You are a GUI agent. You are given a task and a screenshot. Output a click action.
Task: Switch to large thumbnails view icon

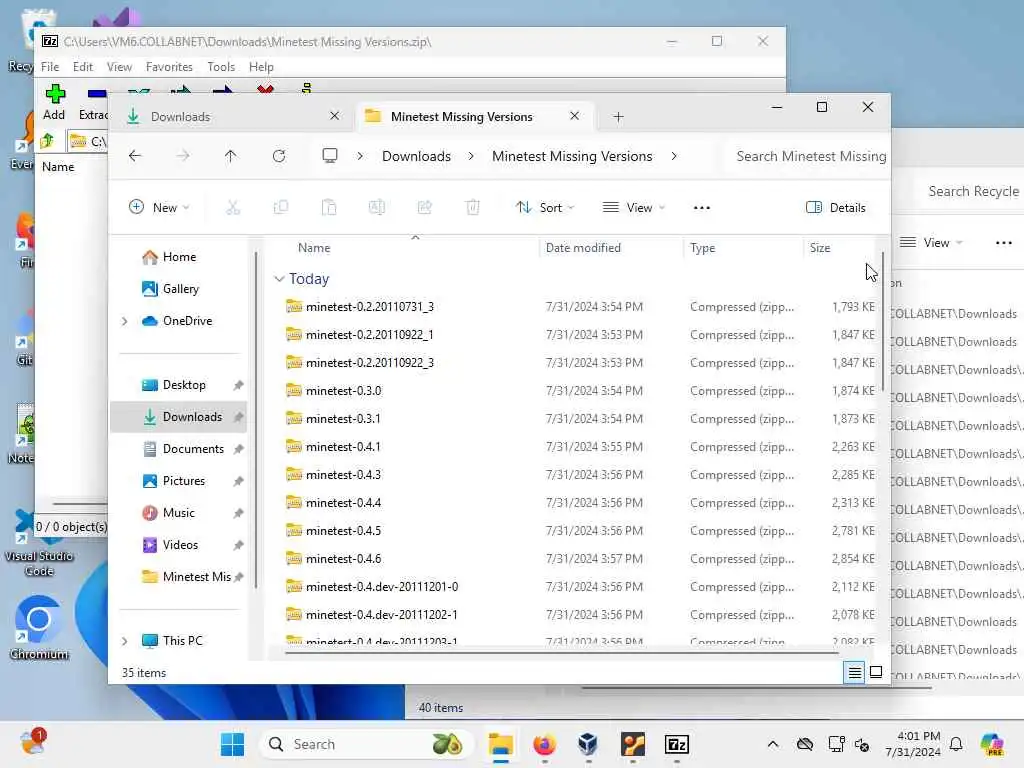[876, 672]
